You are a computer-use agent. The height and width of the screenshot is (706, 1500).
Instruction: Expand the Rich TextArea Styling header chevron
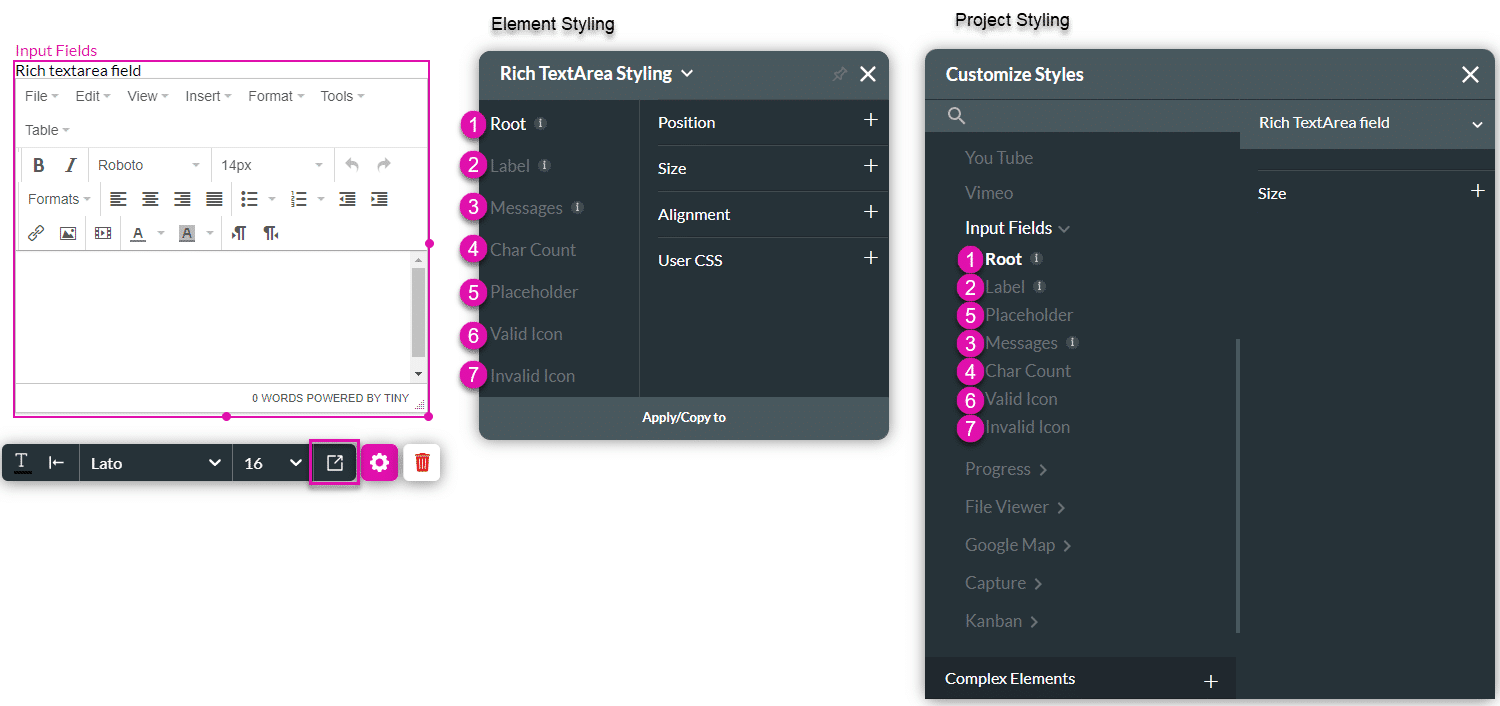pyautogui.click(x=687, y=73)
